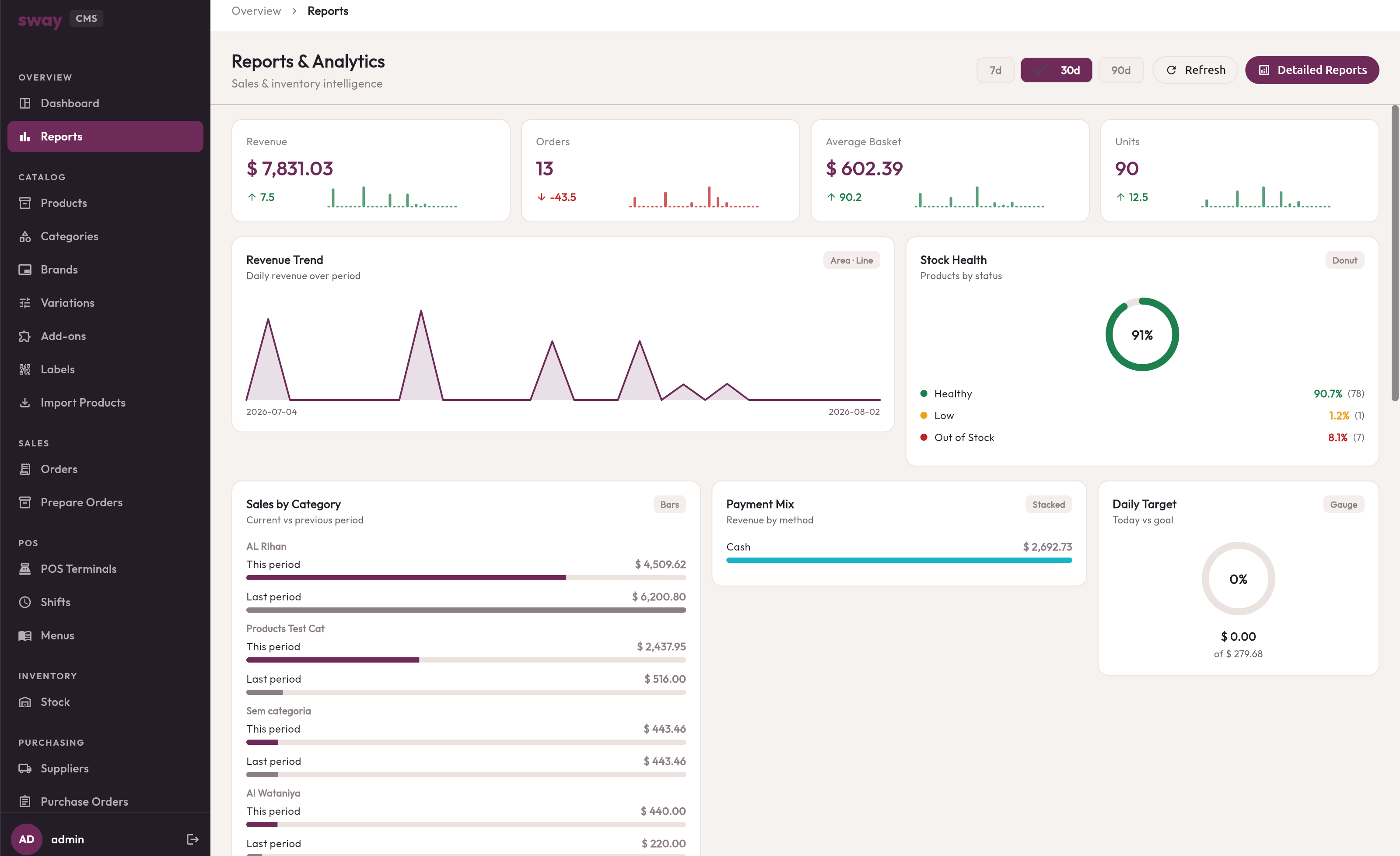Click the Gauge badge on Daily Target
The width and height of the screenshot is (1400, 856).
(1343, 504)
